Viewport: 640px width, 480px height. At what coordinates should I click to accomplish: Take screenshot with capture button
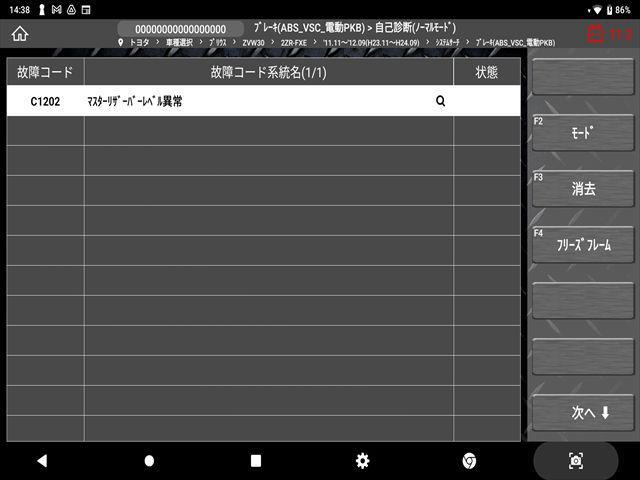point(576,461)
